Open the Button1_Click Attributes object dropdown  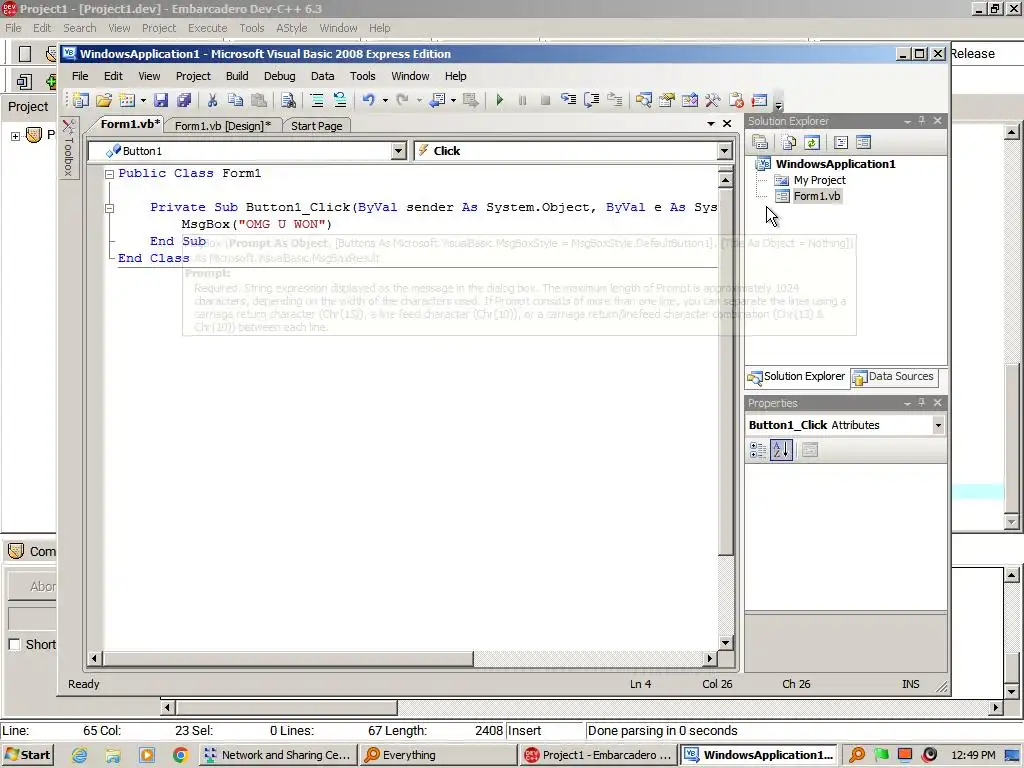pyautogui.click(x=938, y=425)
